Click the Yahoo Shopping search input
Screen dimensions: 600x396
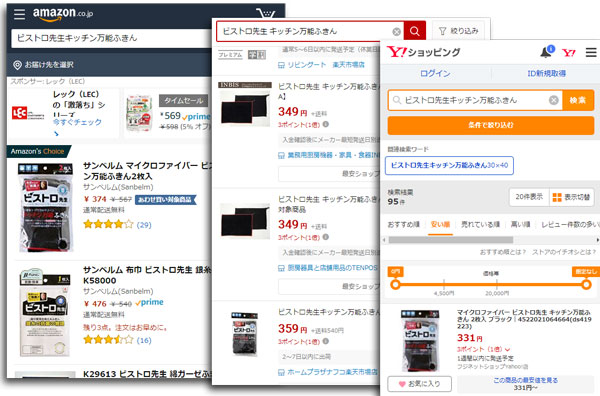474,100
